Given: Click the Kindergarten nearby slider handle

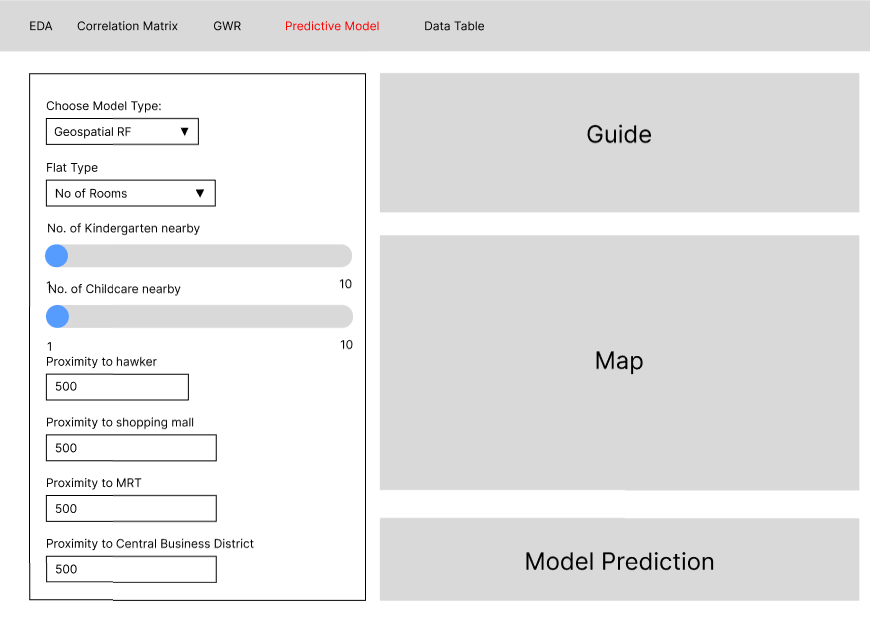Looking at the screenshot, I should [x=57, y=256].
